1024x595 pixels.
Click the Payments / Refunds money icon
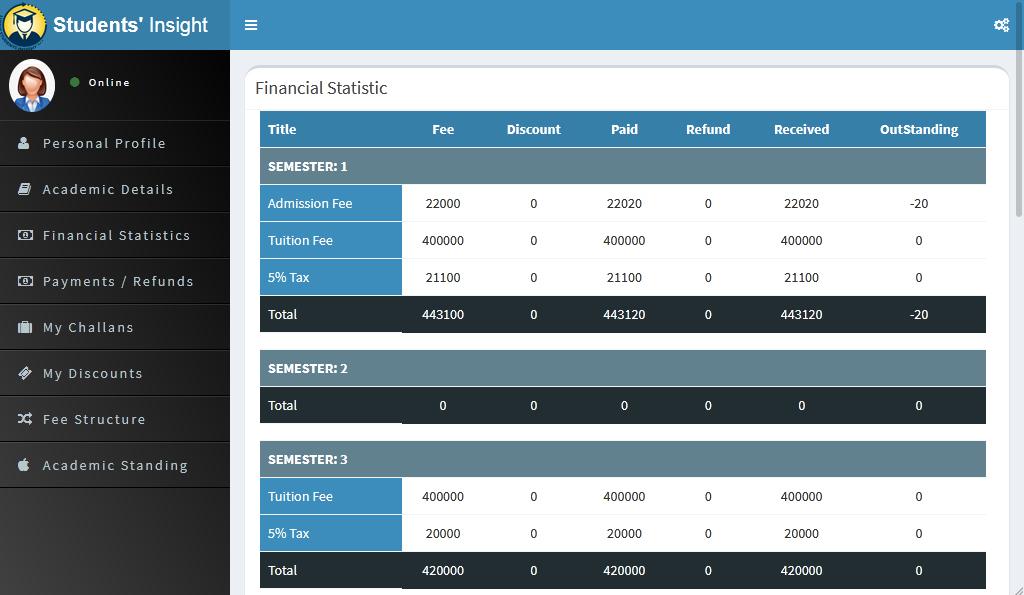(25, 281)
